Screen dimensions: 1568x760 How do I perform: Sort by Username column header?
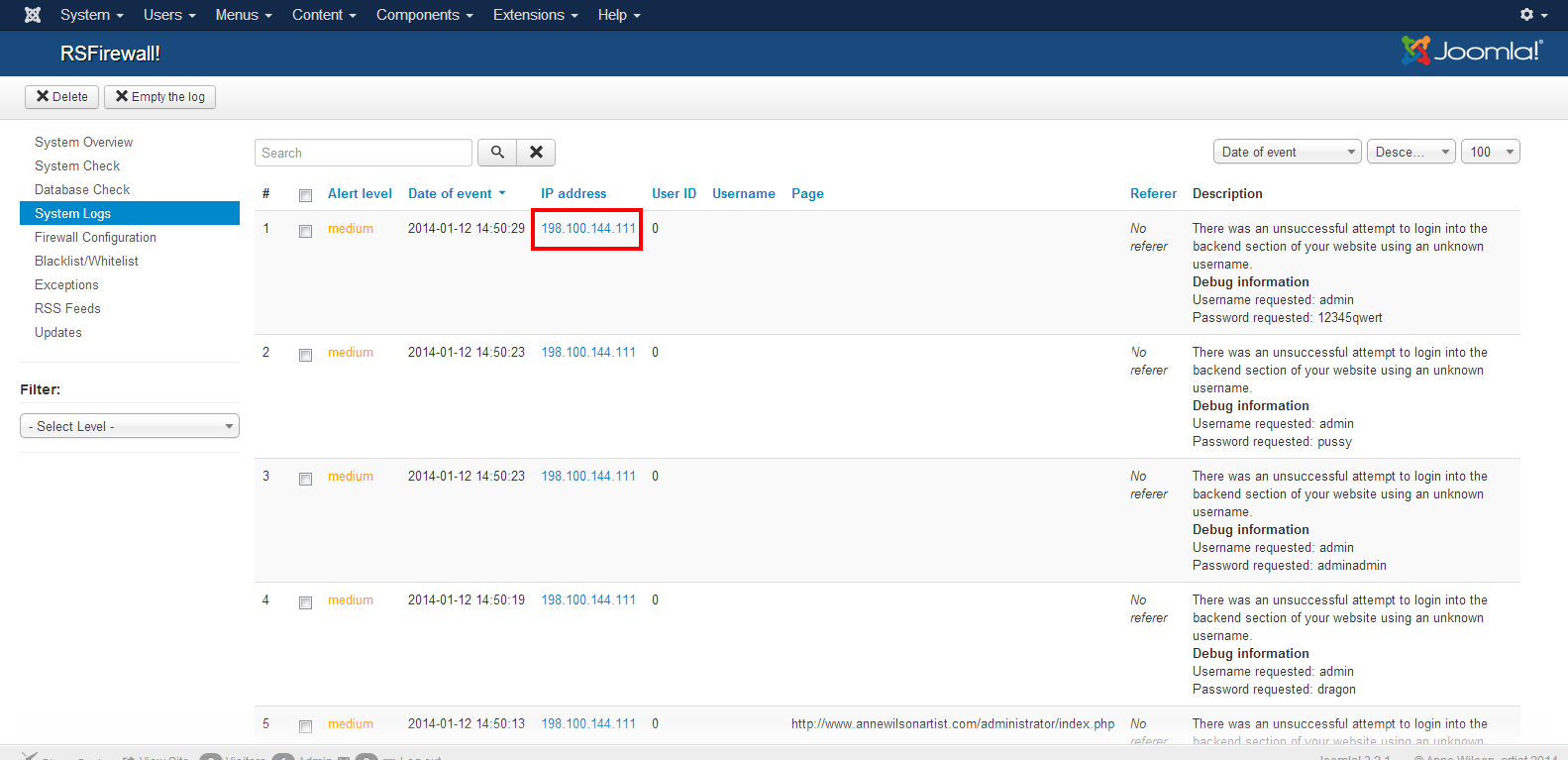coord(744,193)
